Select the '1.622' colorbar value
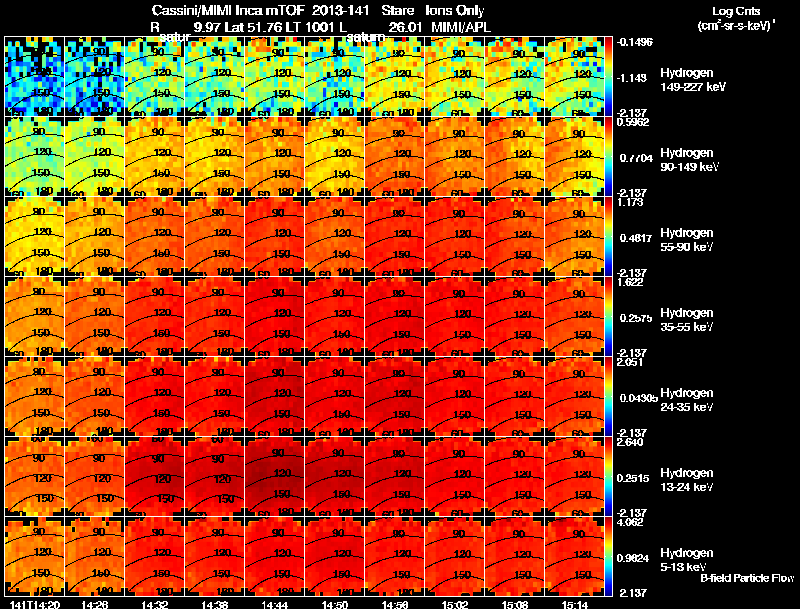This screenshot has height=609, width=800. (630, 283)
